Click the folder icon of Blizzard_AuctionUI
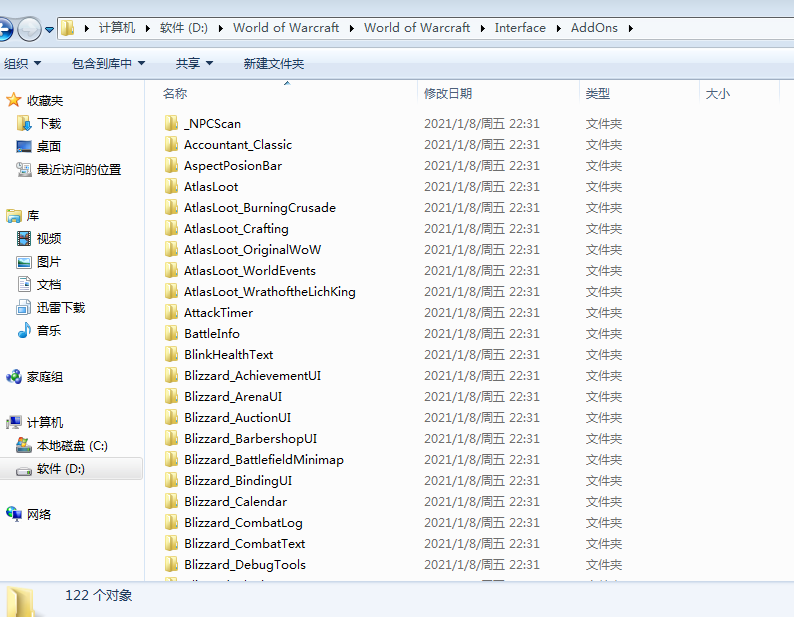Image resolution: width=794 pixels, height=617 pixels. click(x=172, y=418)
